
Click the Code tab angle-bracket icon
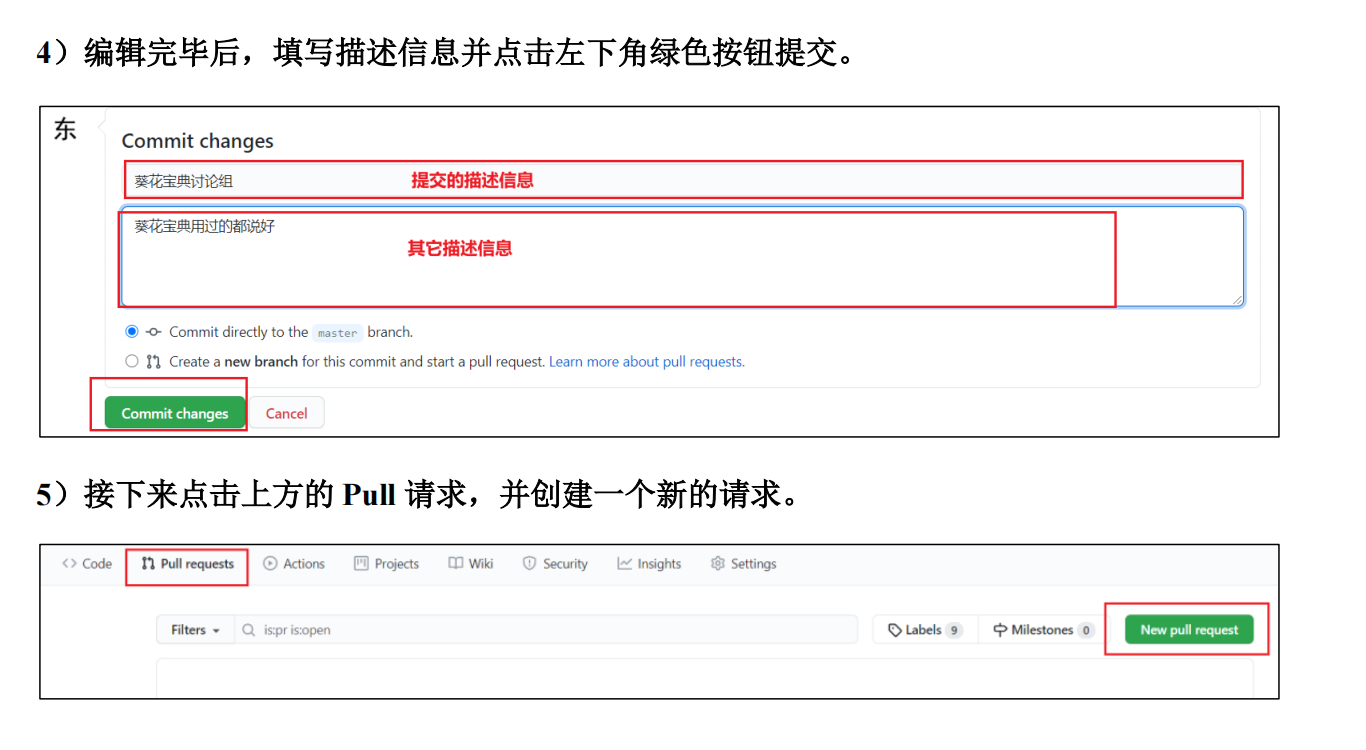69,564
